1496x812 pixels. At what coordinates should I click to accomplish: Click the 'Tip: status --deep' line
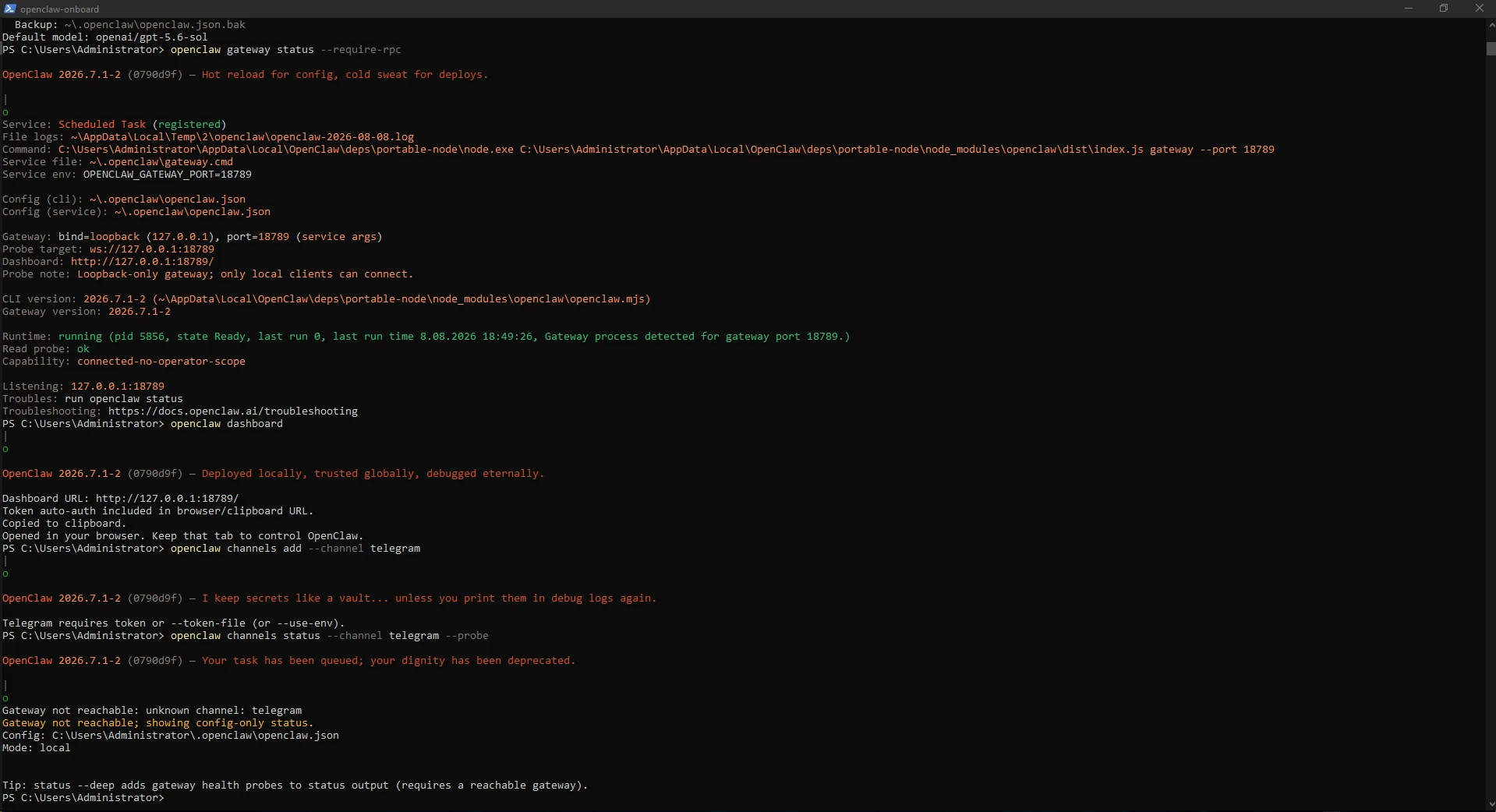point(295,786)
